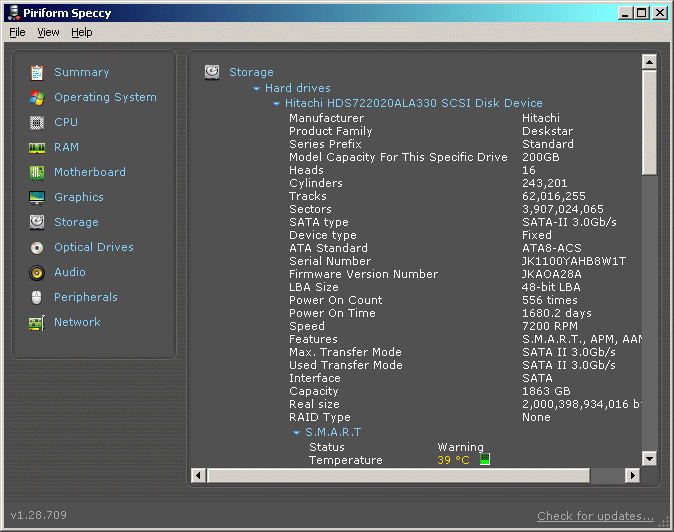Click the vertical scrollbar thumb
Image resolution: width=674 pixels, height=532 pixels.
pos(649,122)
